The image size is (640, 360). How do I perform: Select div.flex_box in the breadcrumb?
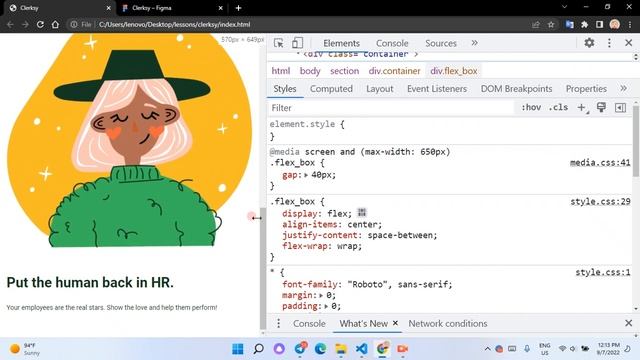click(453, 71)
